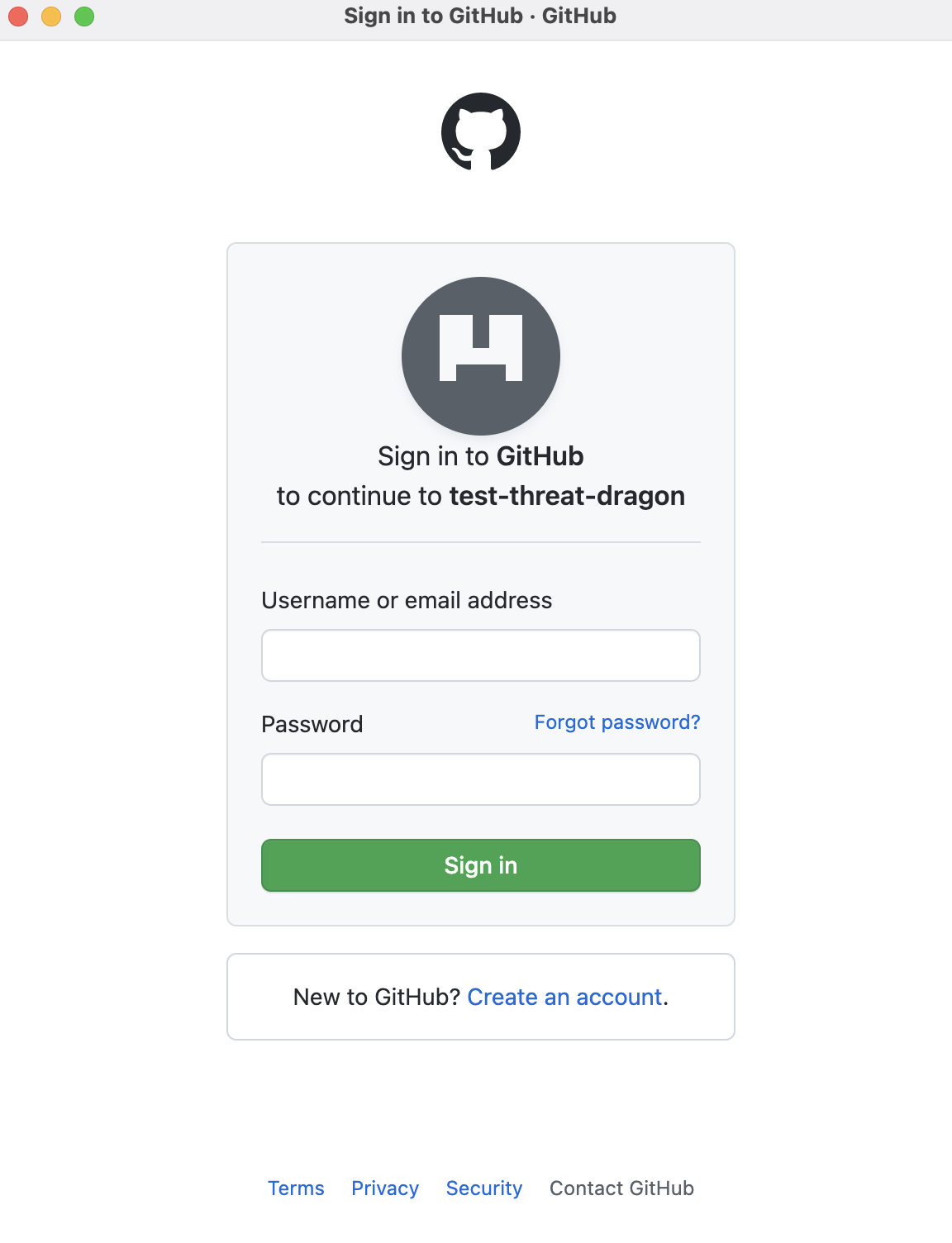Close the GitHub sign-in window
Screen dimensions: 952x1243
[x=17, y=15]
